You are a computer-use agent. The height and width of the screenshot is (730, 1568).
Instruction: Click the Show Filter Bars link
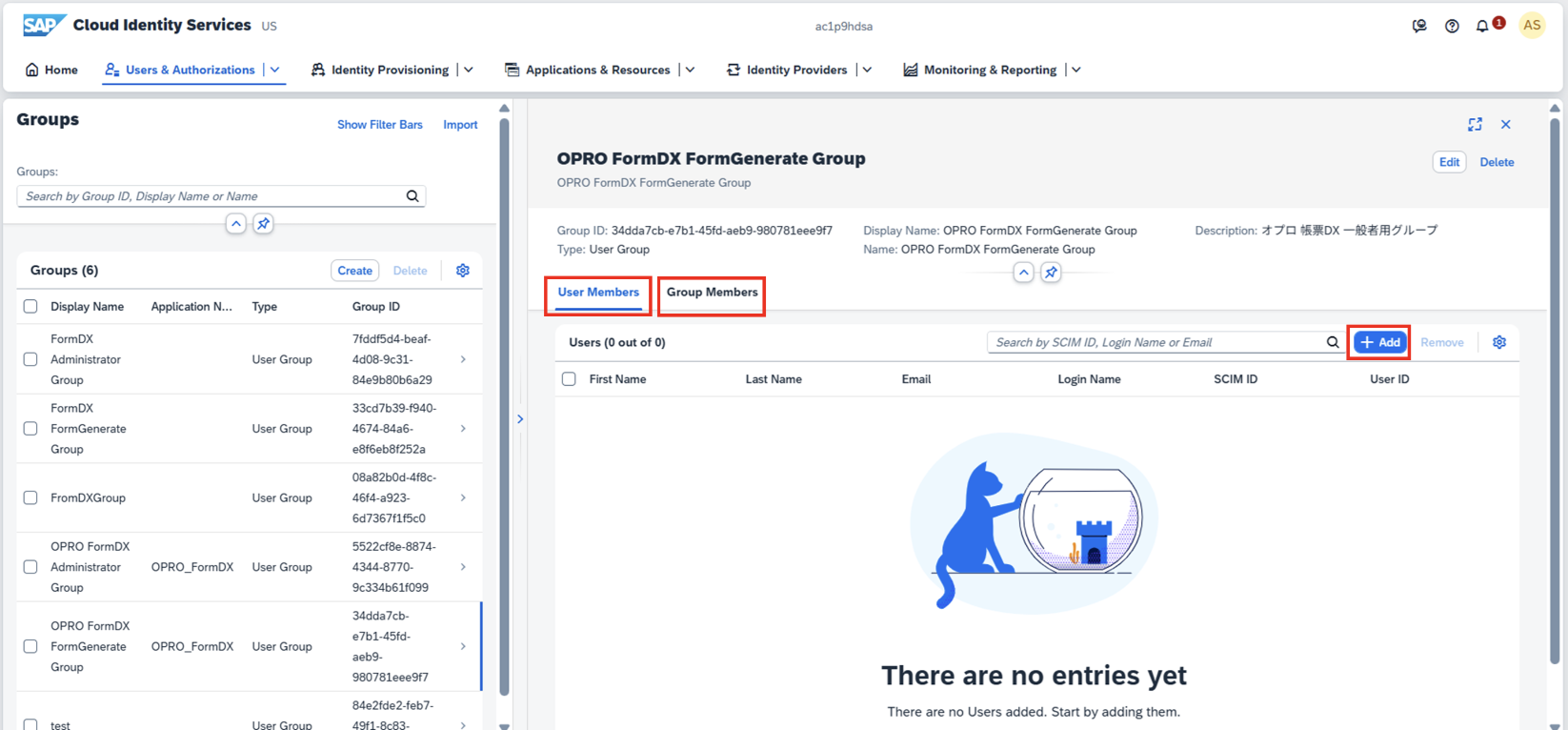[379, 125]
